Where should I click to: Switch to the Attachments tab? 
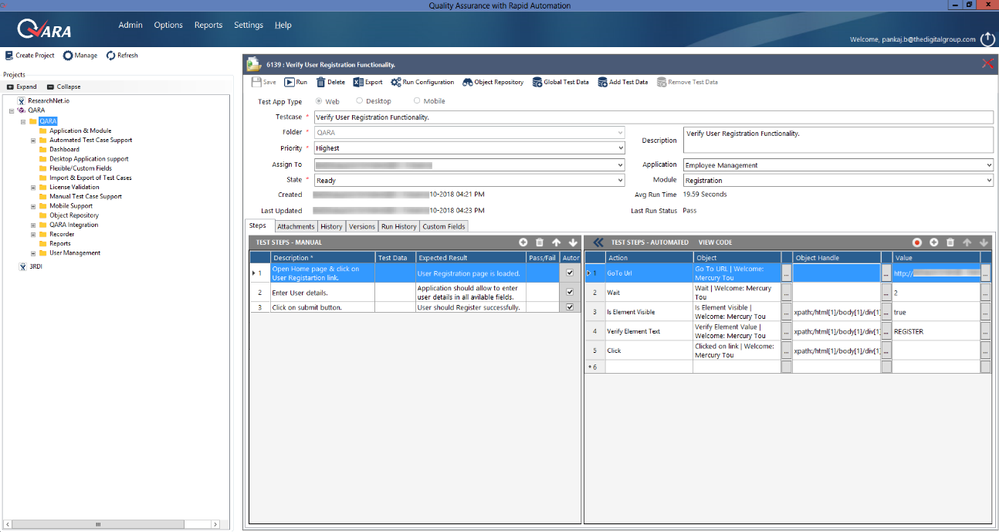(296, 226)
